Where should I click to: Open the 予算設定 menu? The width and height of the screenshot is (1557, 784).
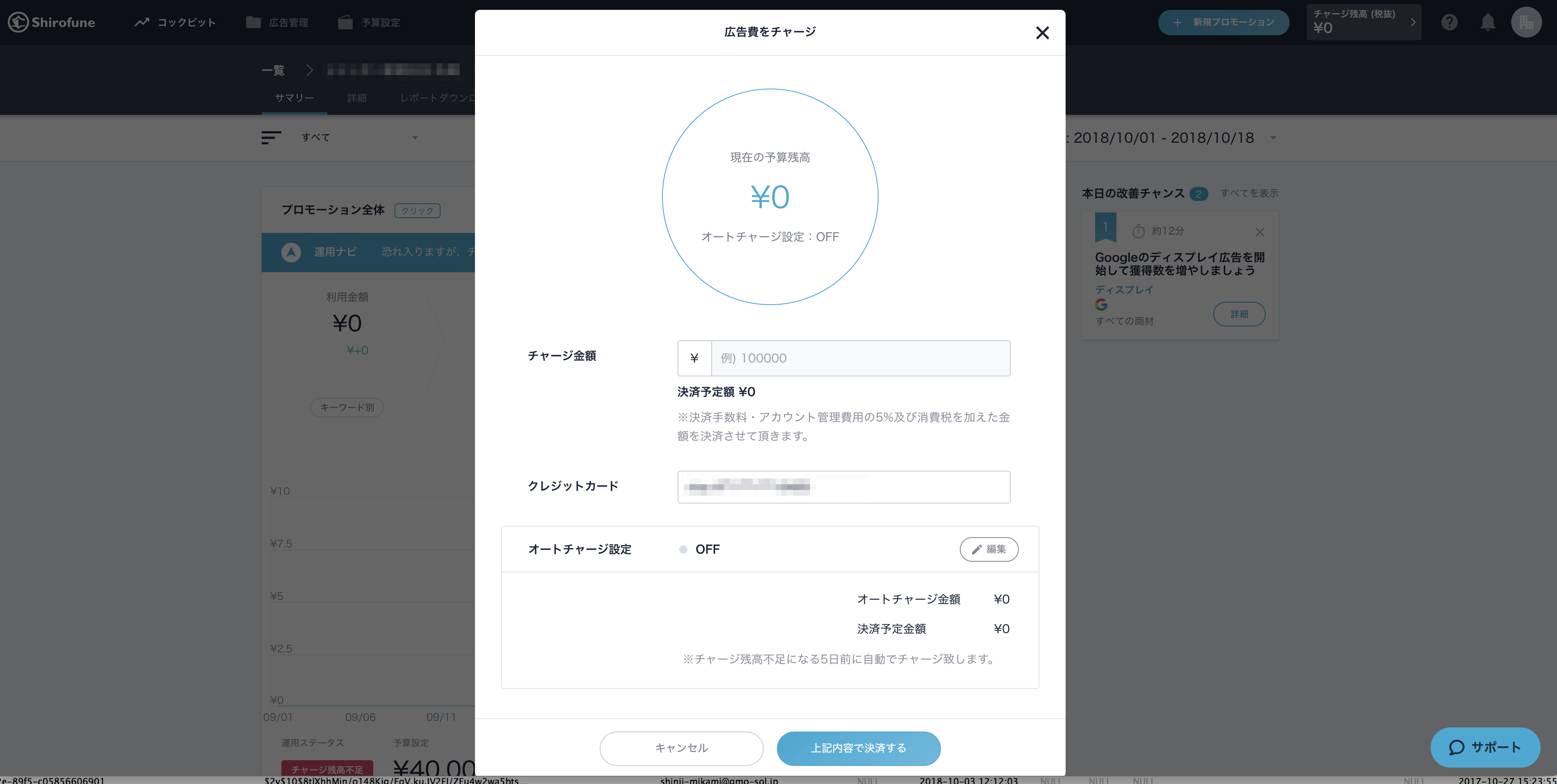point(369,23)
